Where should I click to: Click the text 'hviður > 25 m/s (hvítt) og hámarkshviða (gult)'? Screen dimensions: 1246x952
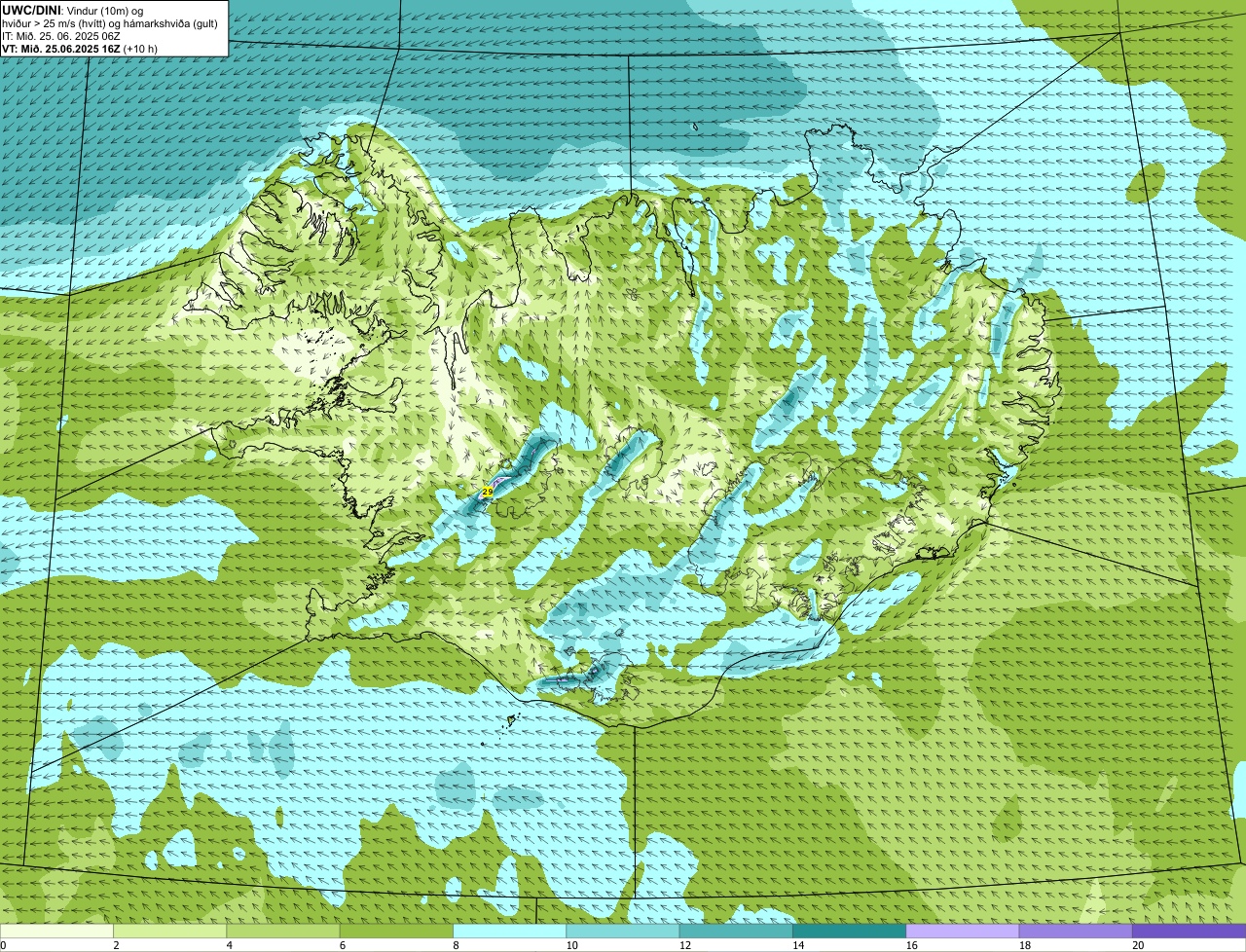pos(110,23)
